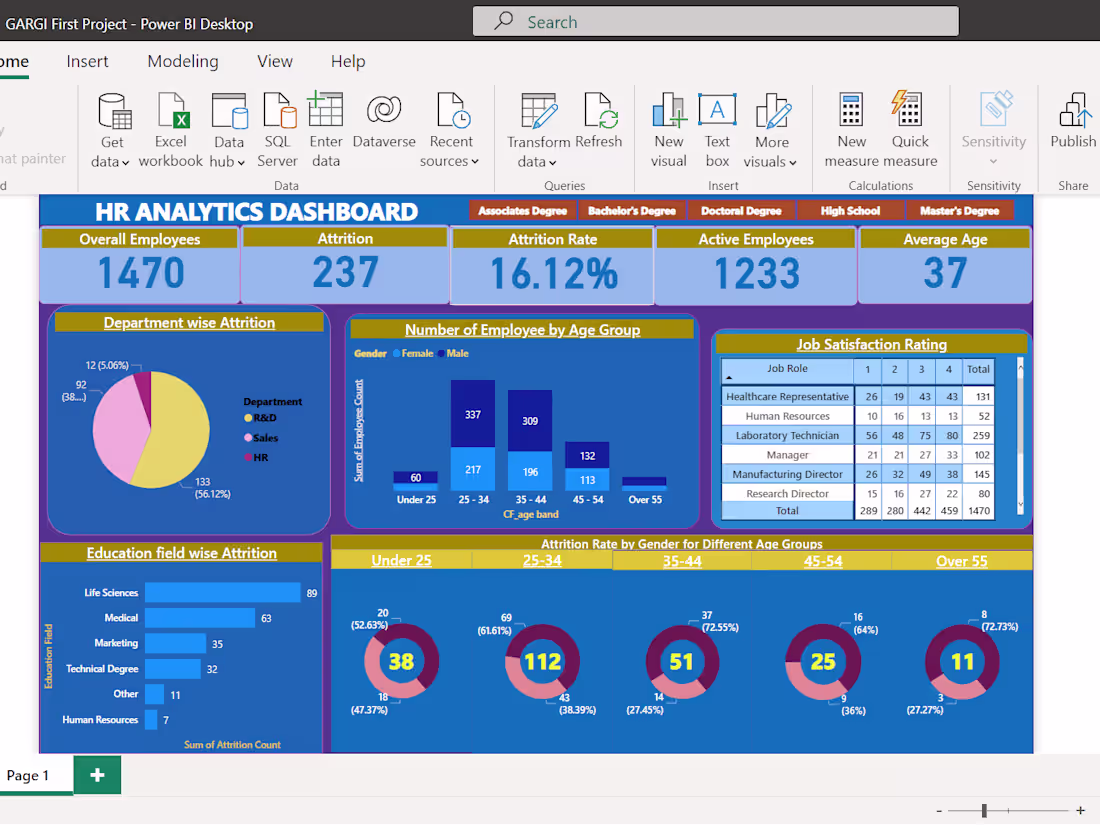Add a new report page with plus button
This screenshot has height=825, width=1100.
pos(96,774)
